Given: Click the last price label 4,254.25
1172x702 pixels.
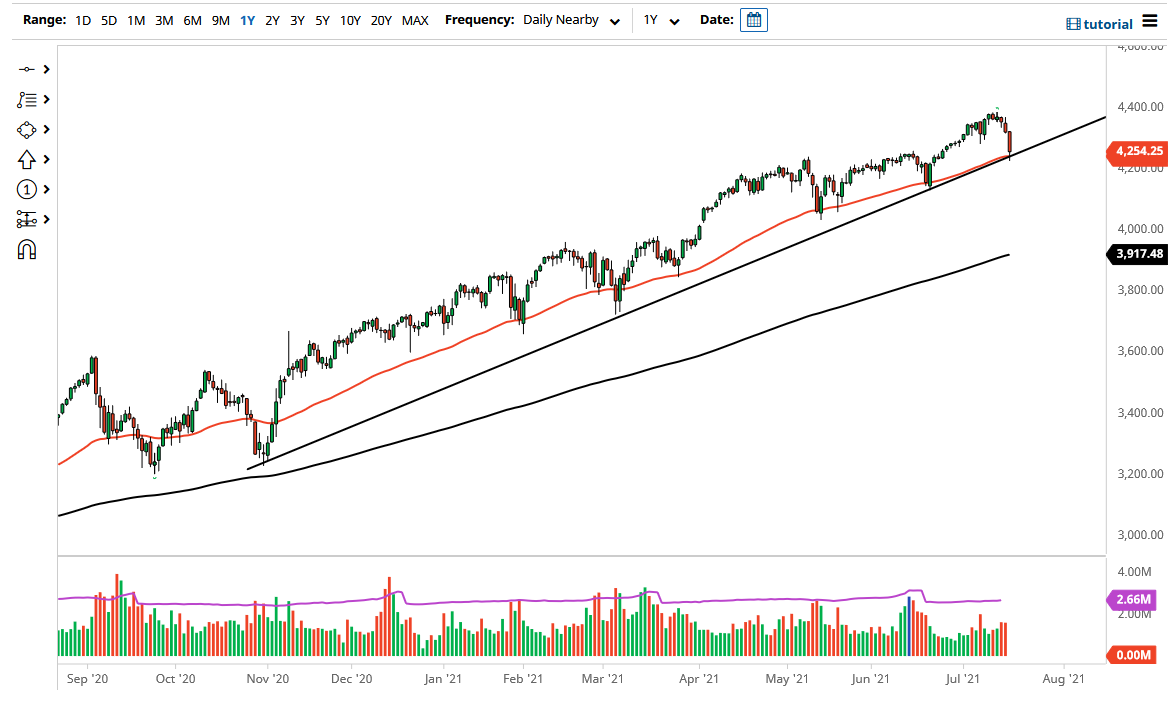Looking at the screenshot, I should (1139, 152).
